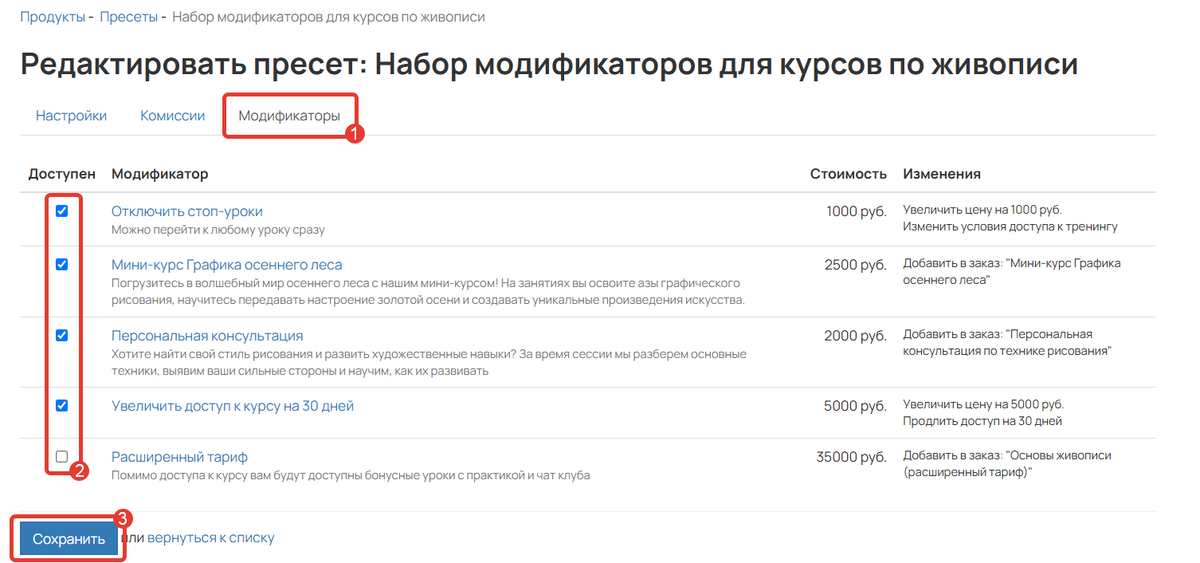1200x563 pixels.
Task: Switch to the Настройки tab
Action: pos(71,116)
